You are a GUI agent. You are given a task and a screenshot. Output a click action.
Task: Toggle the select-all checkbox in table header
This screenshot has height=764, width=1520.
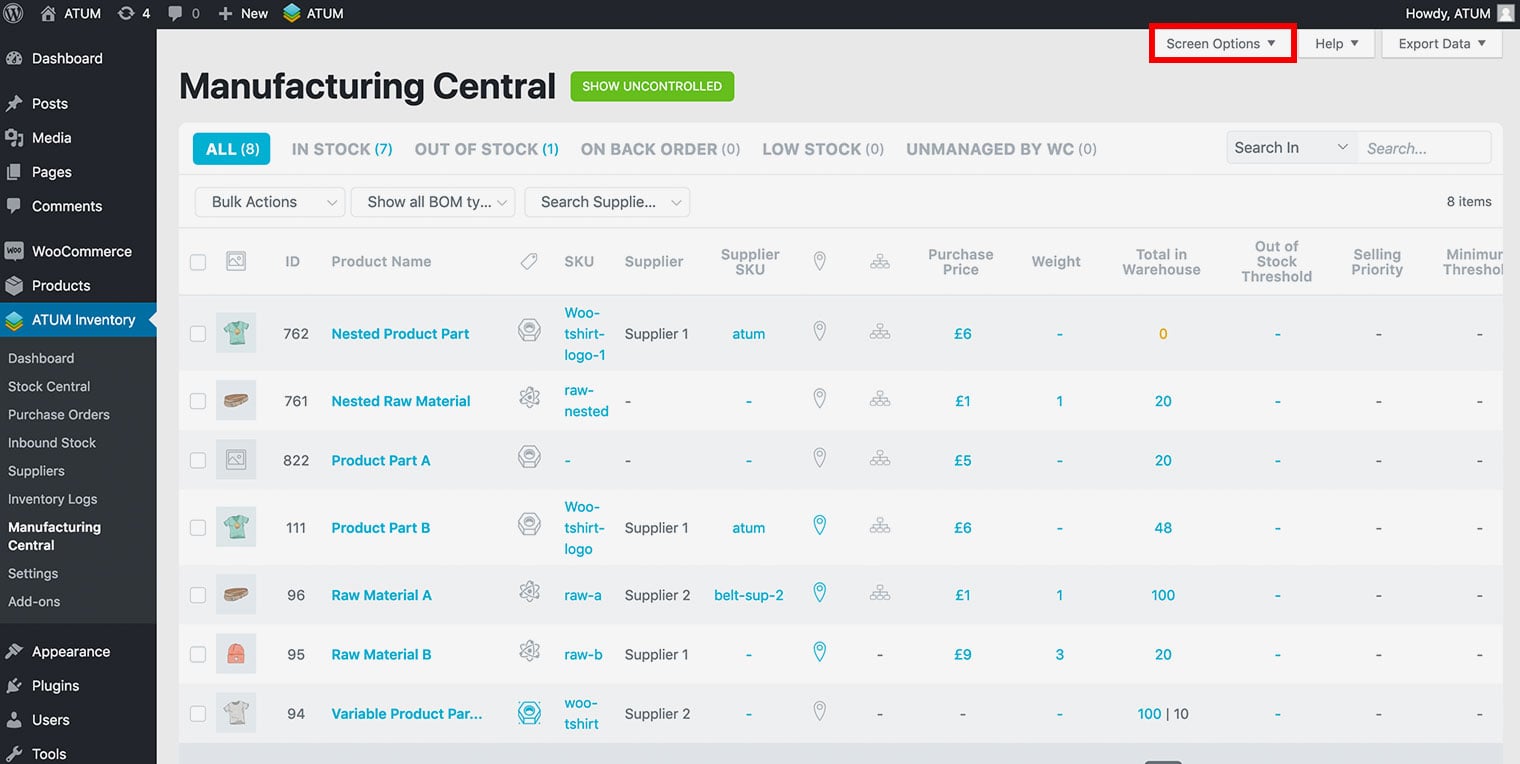click(x=198, y=262)
